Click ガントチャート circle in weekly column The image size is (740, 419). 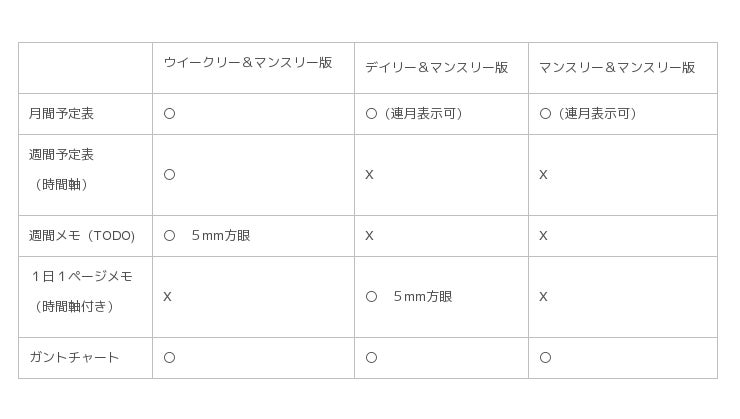click(169, 358)
